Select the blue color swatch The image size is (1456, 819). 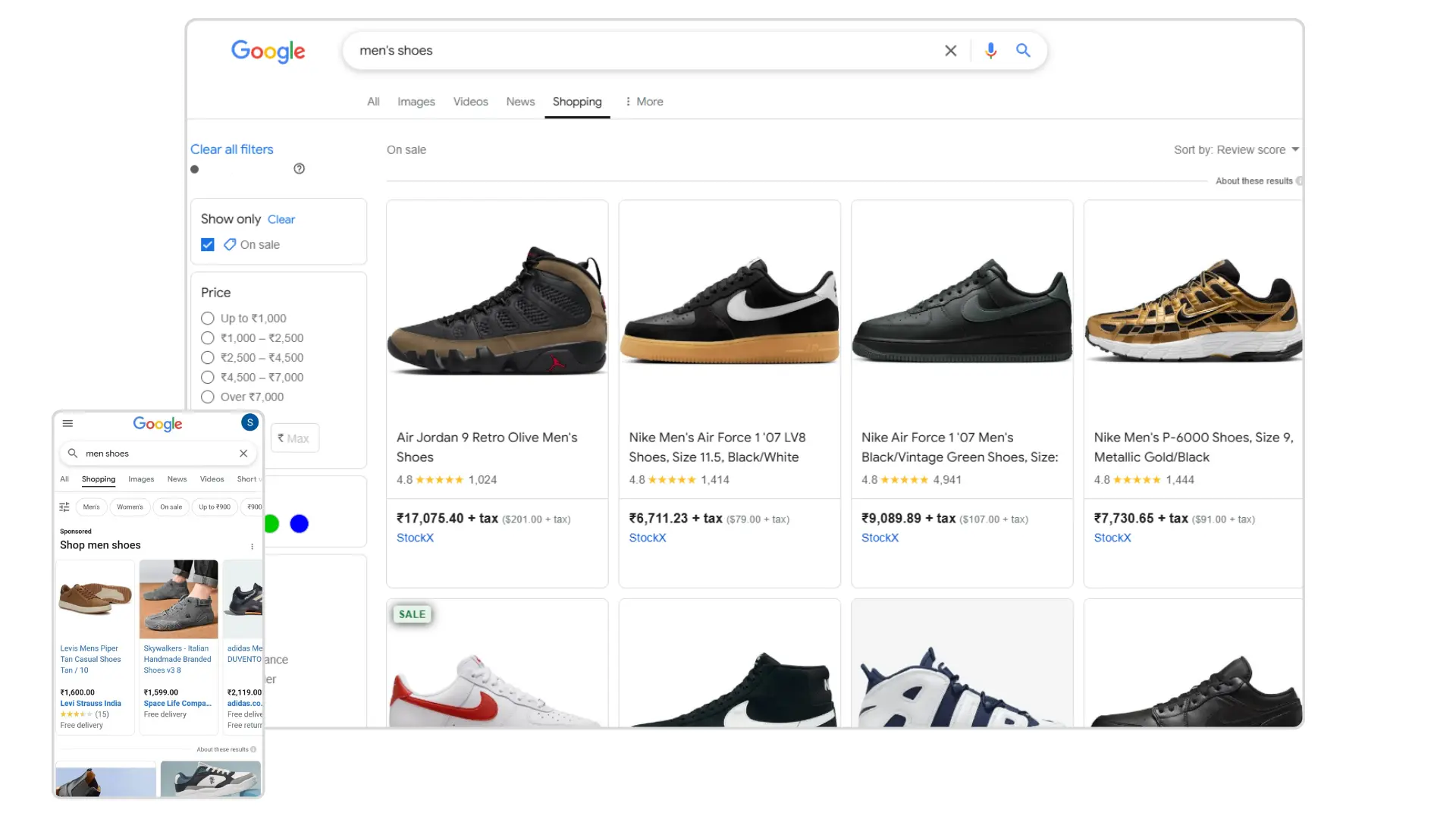coord(300,523)
